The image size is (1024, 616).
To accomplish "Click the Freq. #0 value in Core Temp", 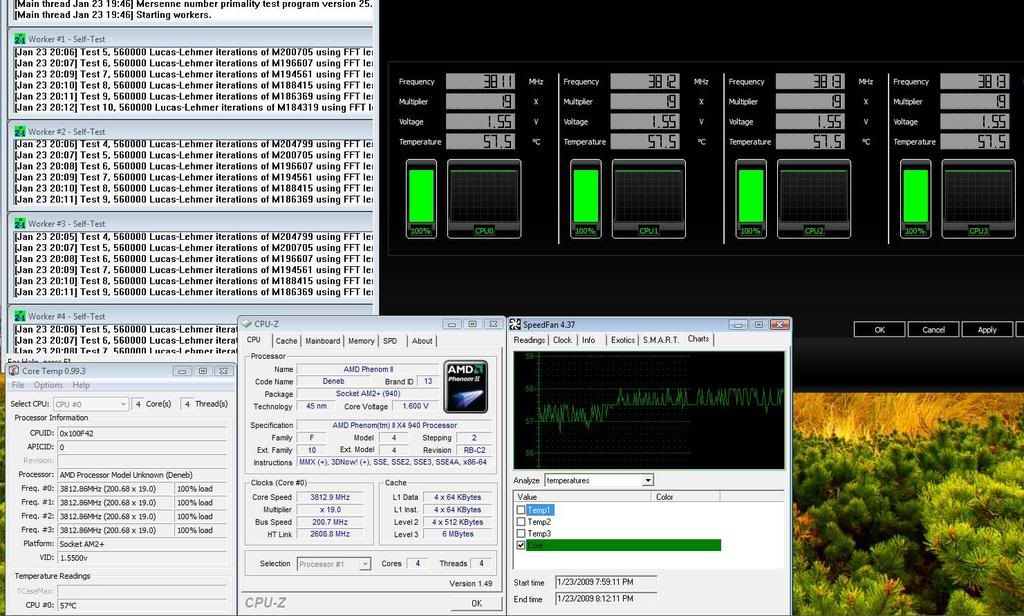I will [115, 489].
